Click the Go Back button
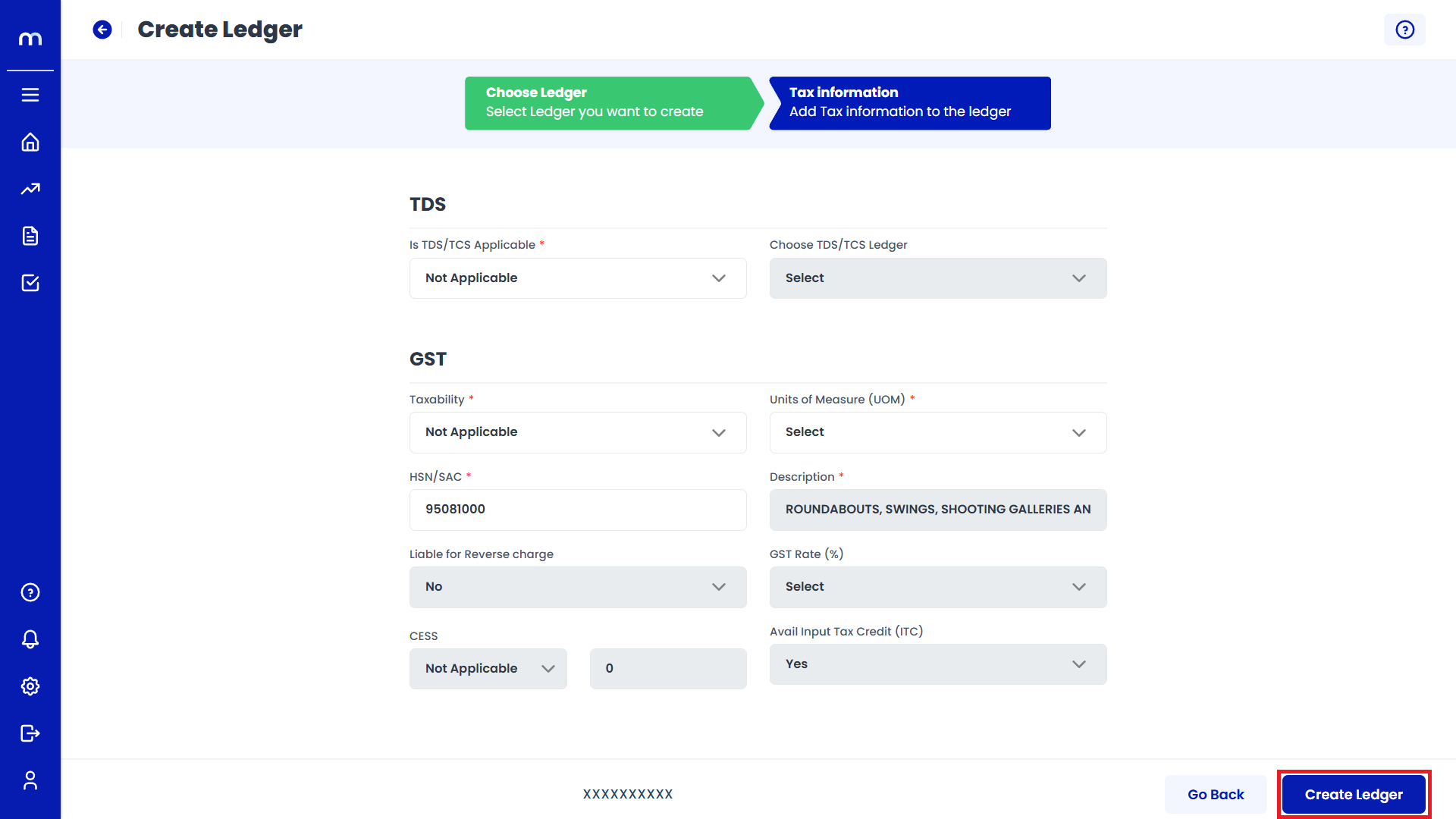The width and height of the screenshot is (1456, 819). tap(1216, 794)
